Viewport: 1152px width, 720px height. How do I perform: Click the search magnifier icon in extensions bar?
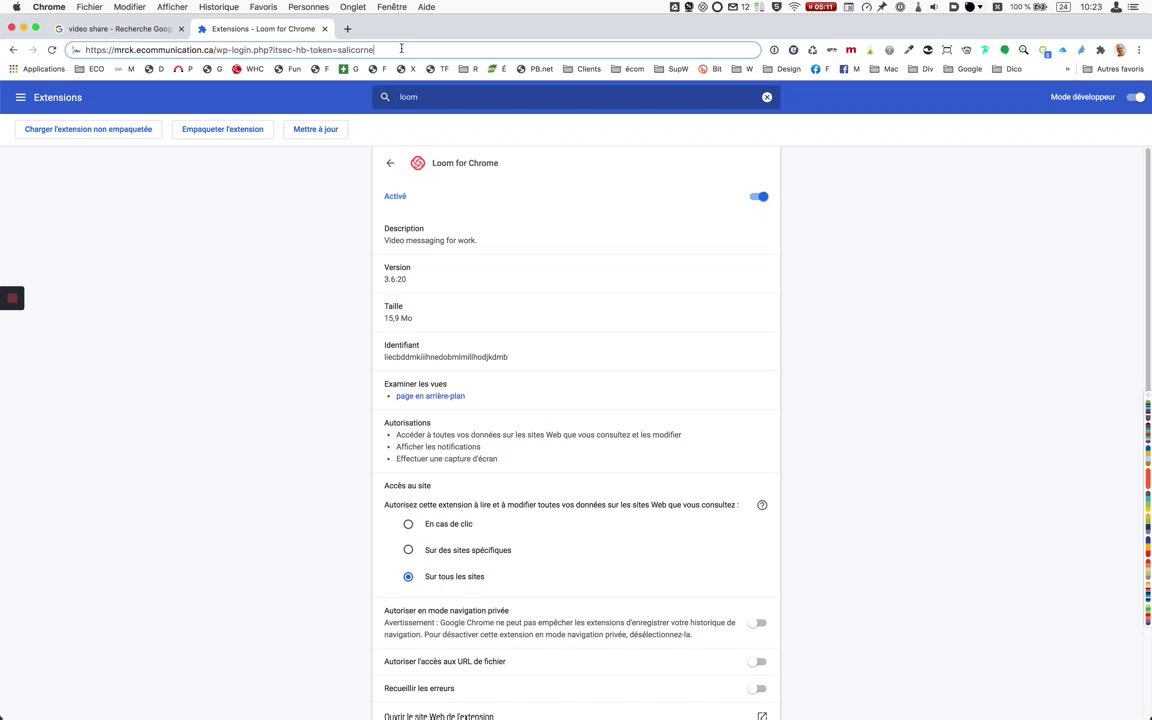click(384, 97)
